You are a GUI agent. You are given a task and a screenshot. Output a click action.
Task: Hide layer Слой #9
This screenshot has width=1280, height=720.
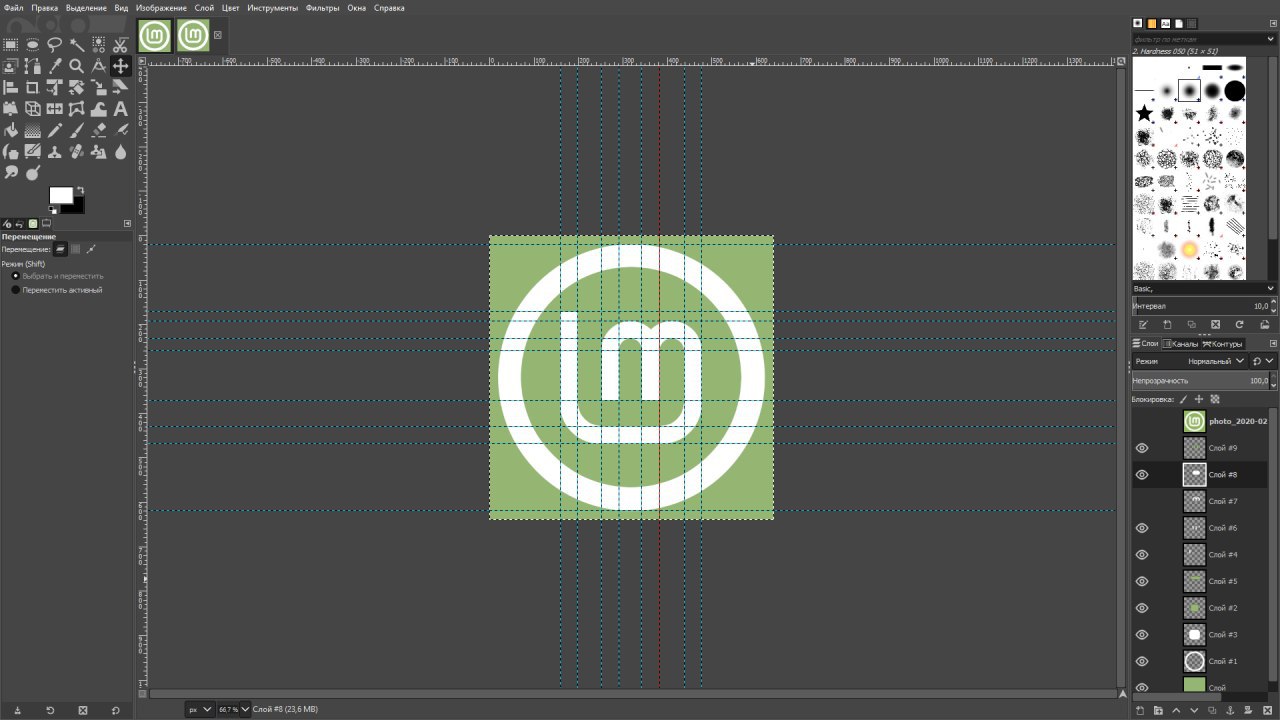pos(1142,448)
